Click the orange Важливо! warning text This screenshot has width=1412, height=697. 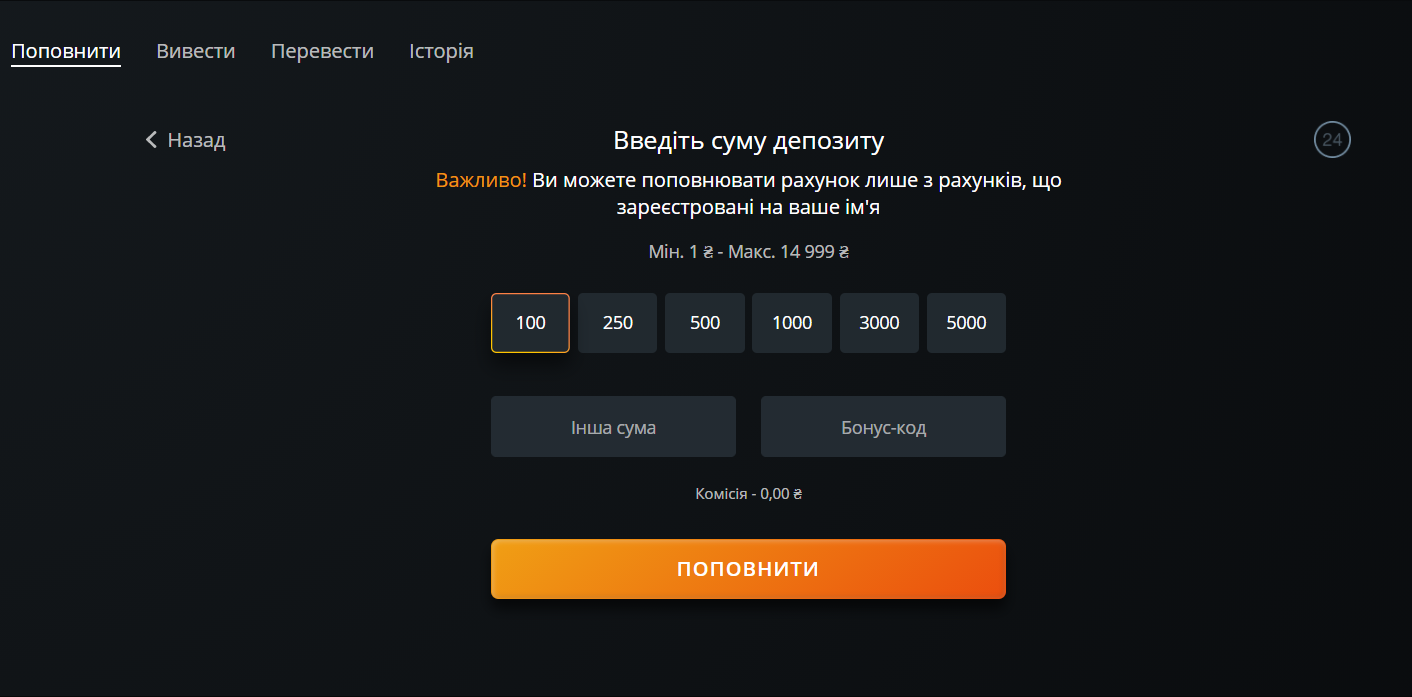(x=481, y=181)
